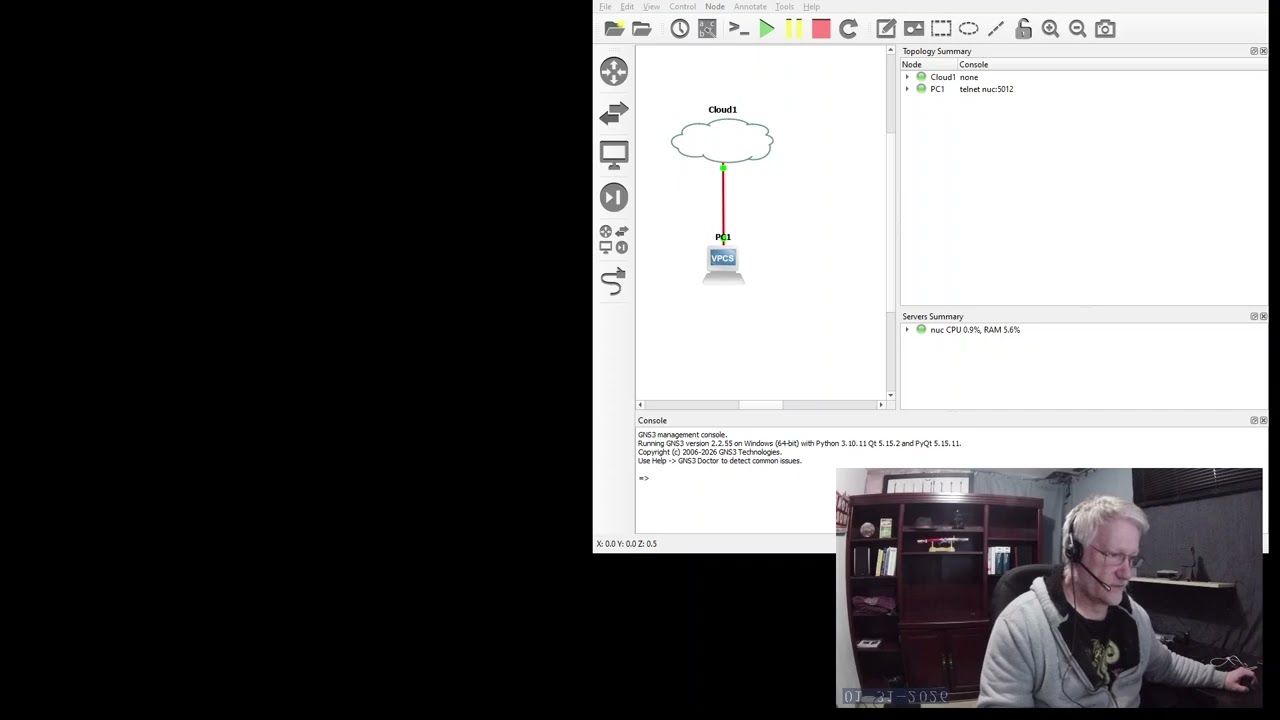This screenshot has height=720, width=1280.
Task: Open the Annotate menu
Action: 750,7
